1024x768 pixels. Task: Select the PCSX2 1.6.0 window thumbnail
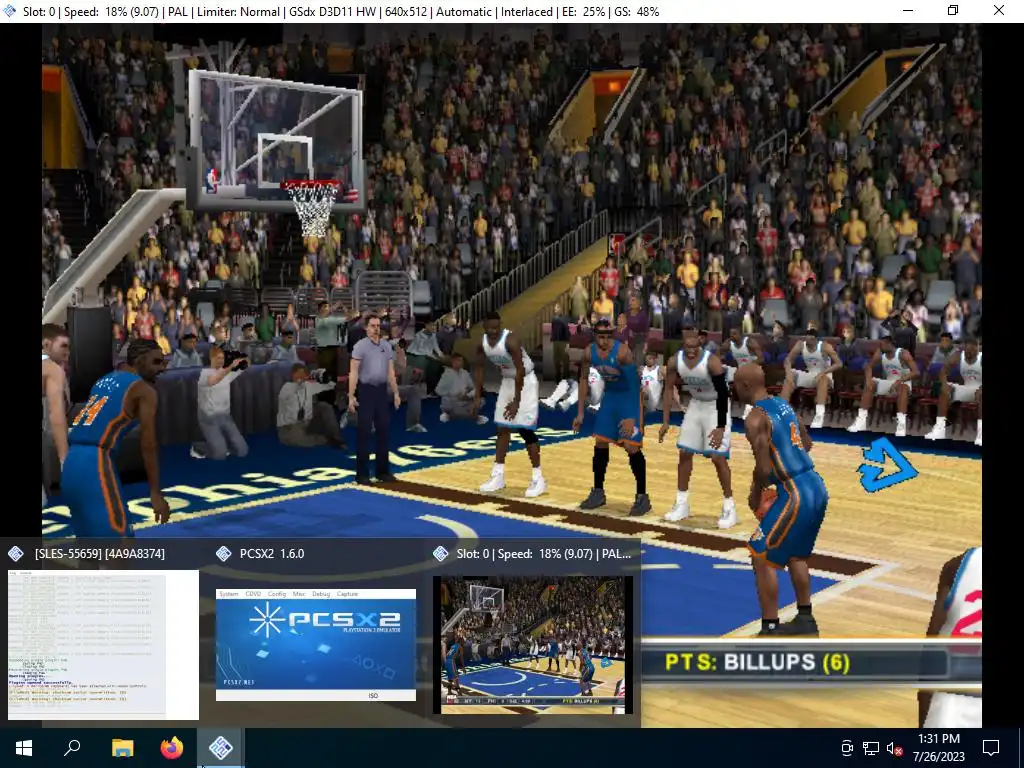316,645
